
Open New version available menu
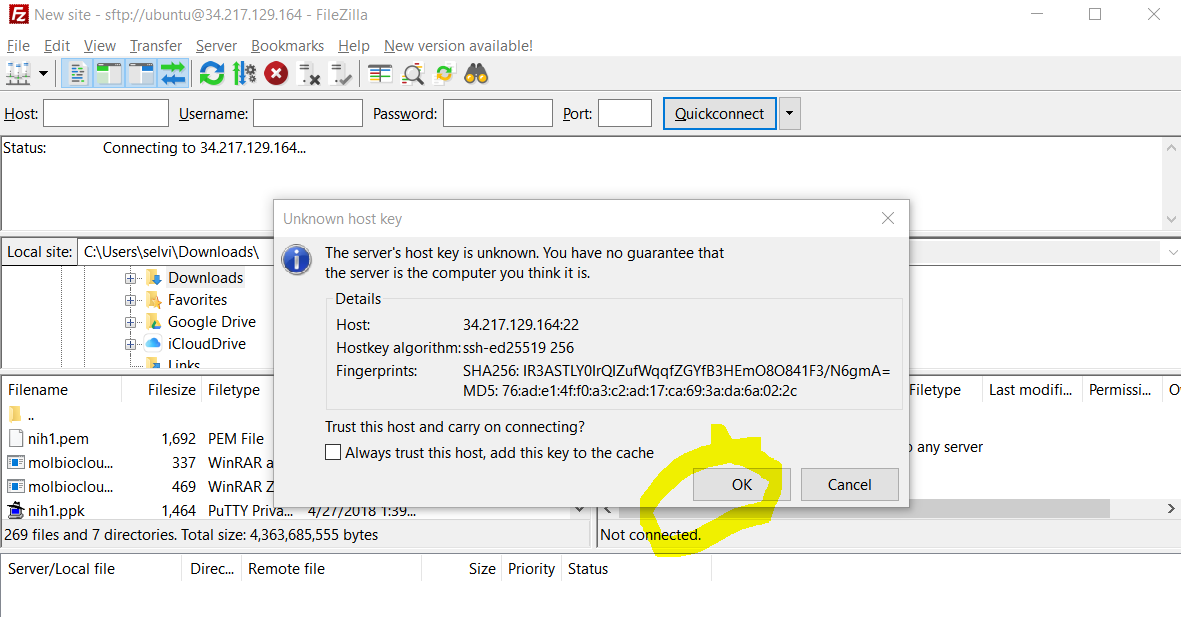pyautogui.click(x=458, y=46)
